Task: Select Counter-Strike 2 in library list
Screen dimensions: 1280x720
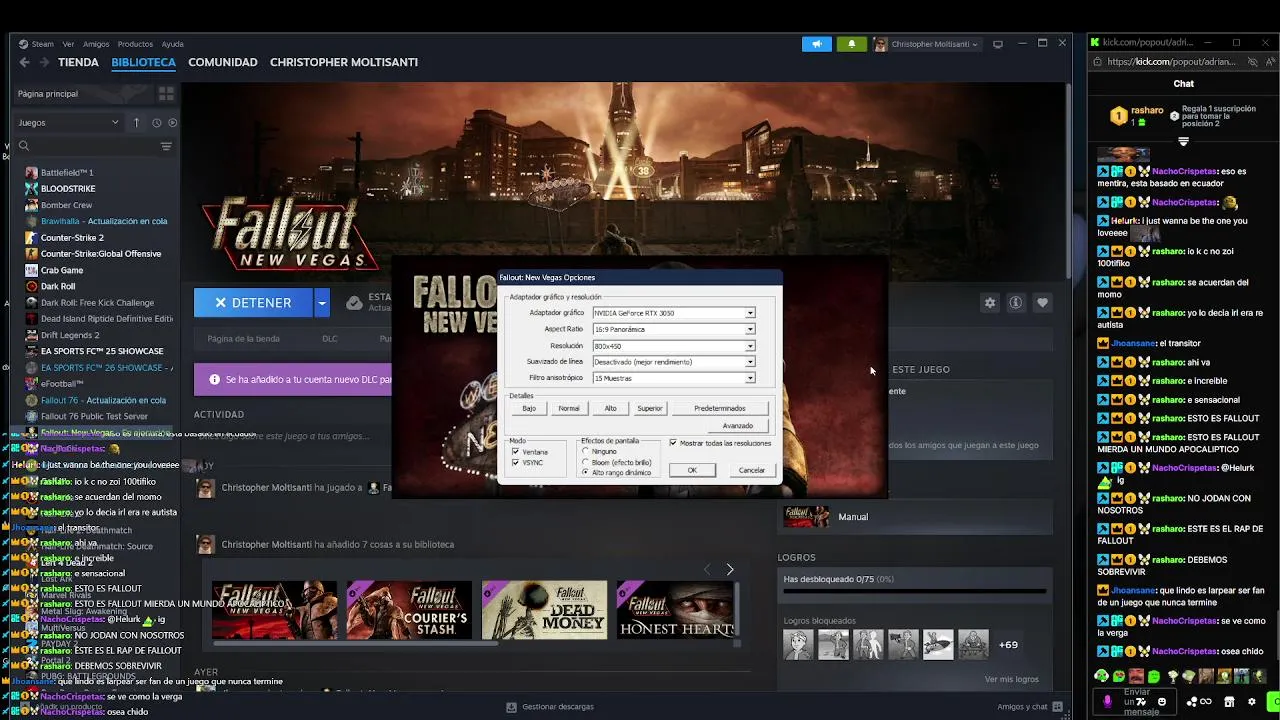Action: coord(72,238)
